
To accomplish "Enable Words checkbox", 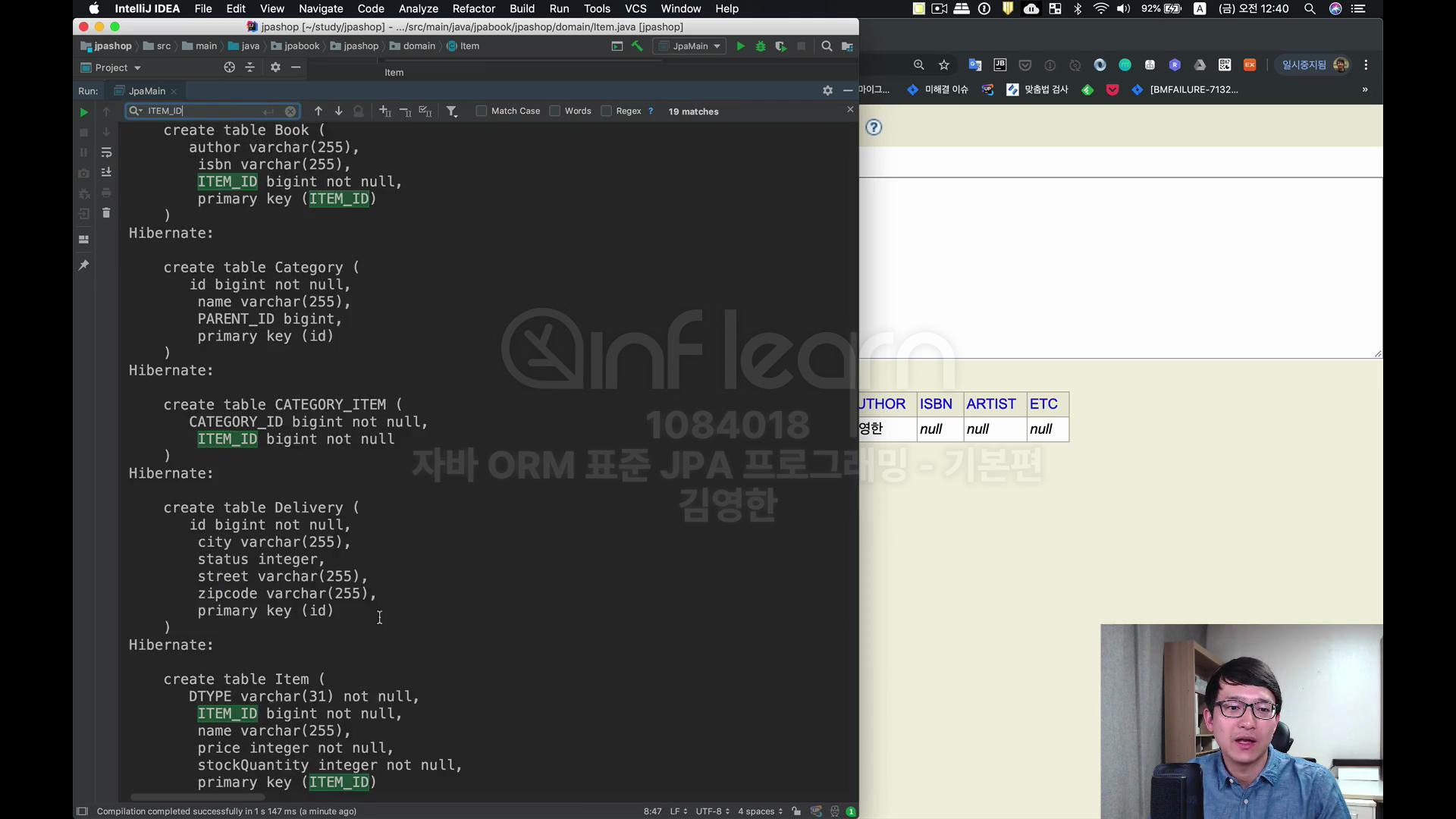I will (x=554, y=111).
